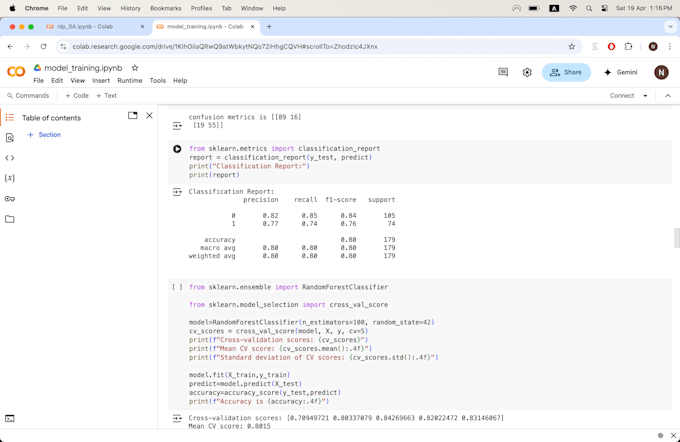This screenshot has width=680, height=442.
Task: Open the Files folder panel
Action: pyautogui.click(x=10, y=219)
